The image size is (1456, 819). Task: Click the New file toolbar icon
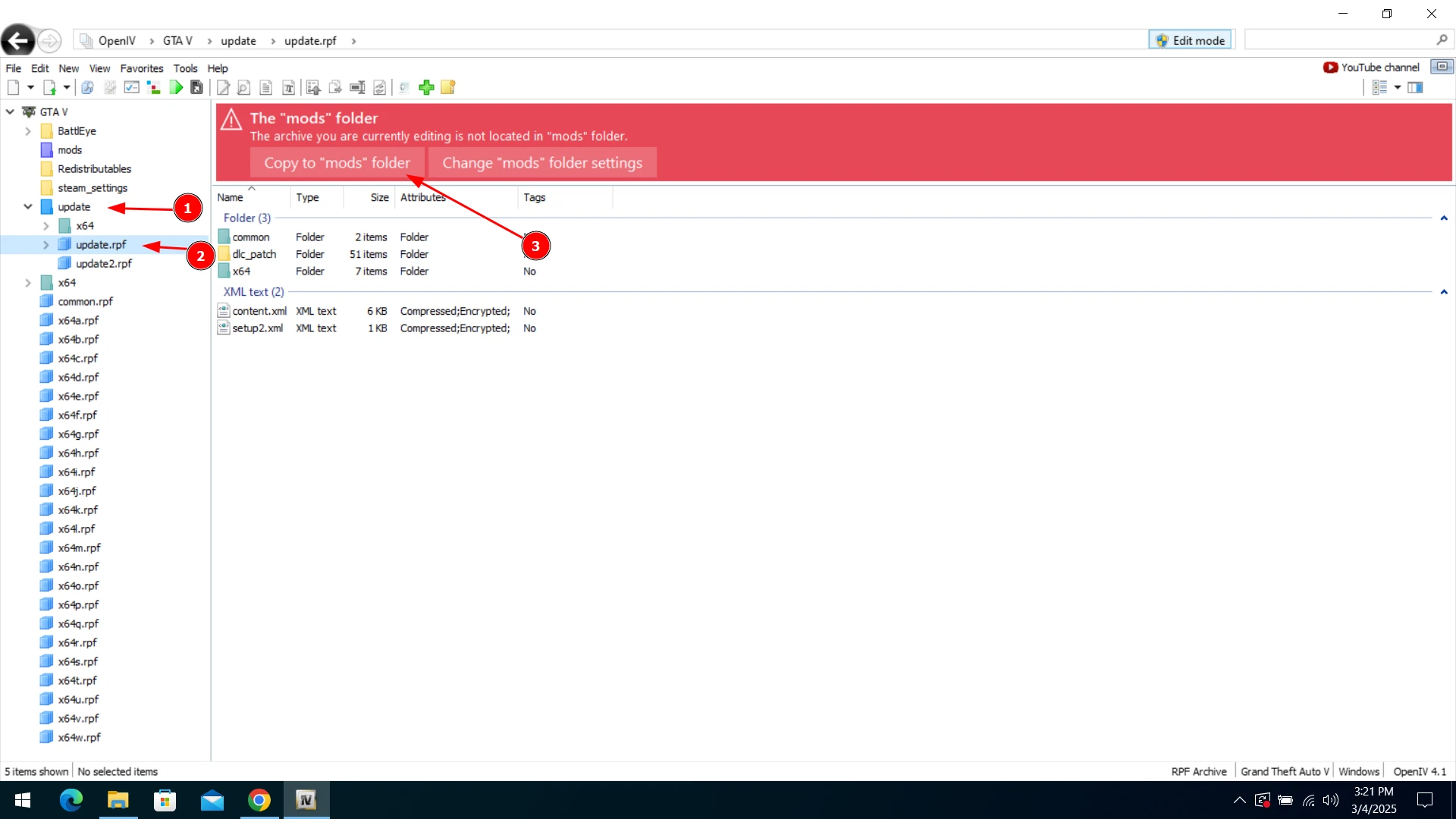pos(13,87)
